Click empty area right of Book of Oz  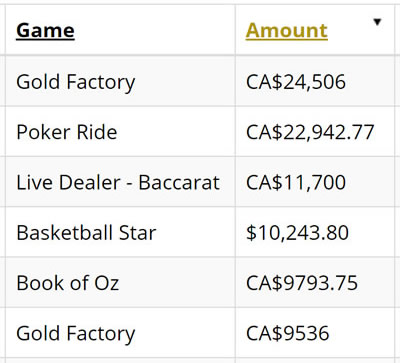177,282
